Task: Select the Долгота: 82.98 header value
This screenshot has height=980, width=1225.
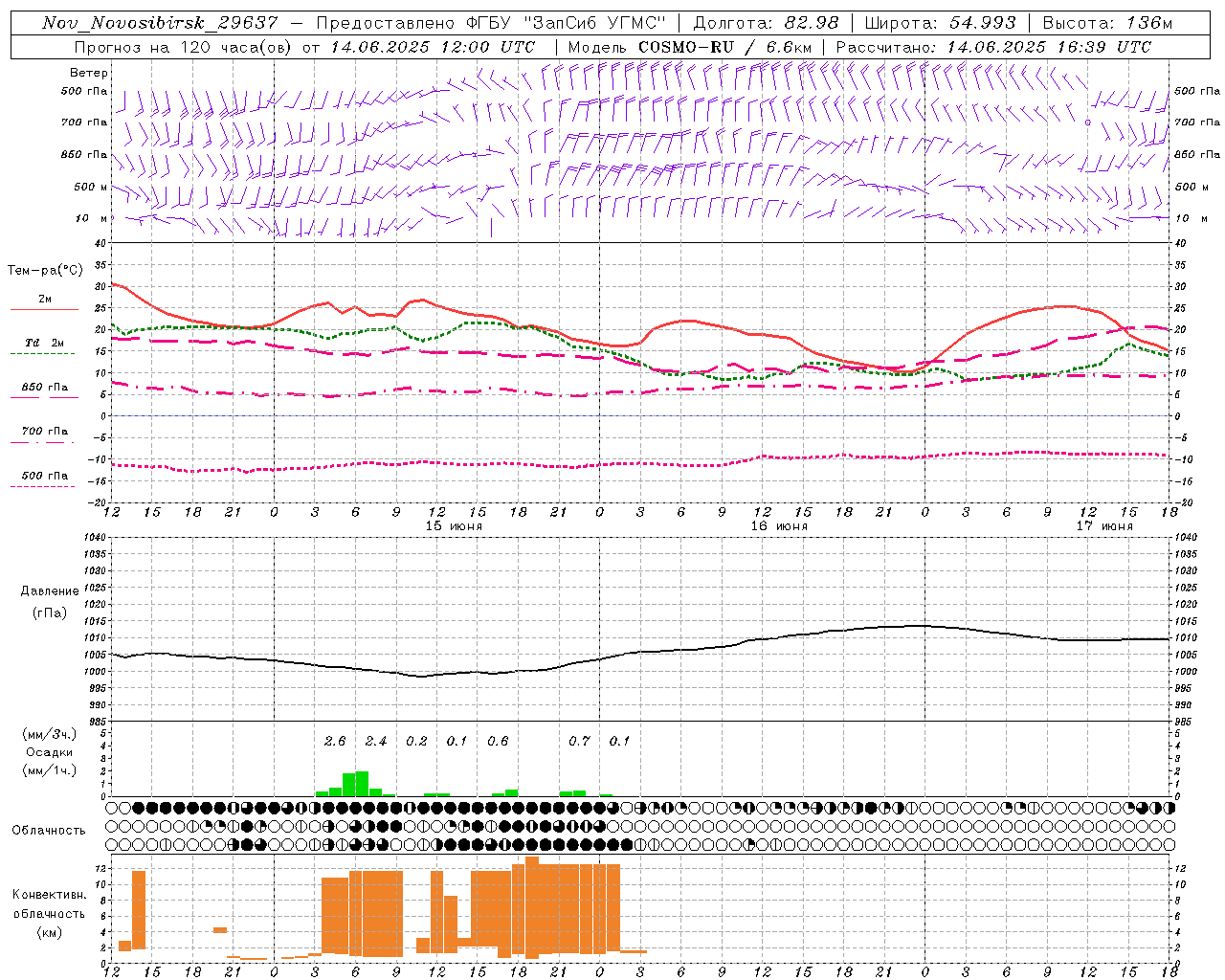Action: click(766, 23)
